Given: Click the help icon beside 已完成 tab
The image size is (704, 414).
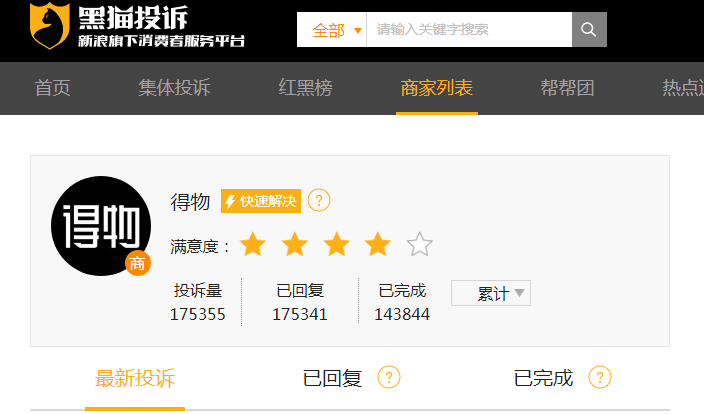Looking at the screenshot, I should point(600,378).
